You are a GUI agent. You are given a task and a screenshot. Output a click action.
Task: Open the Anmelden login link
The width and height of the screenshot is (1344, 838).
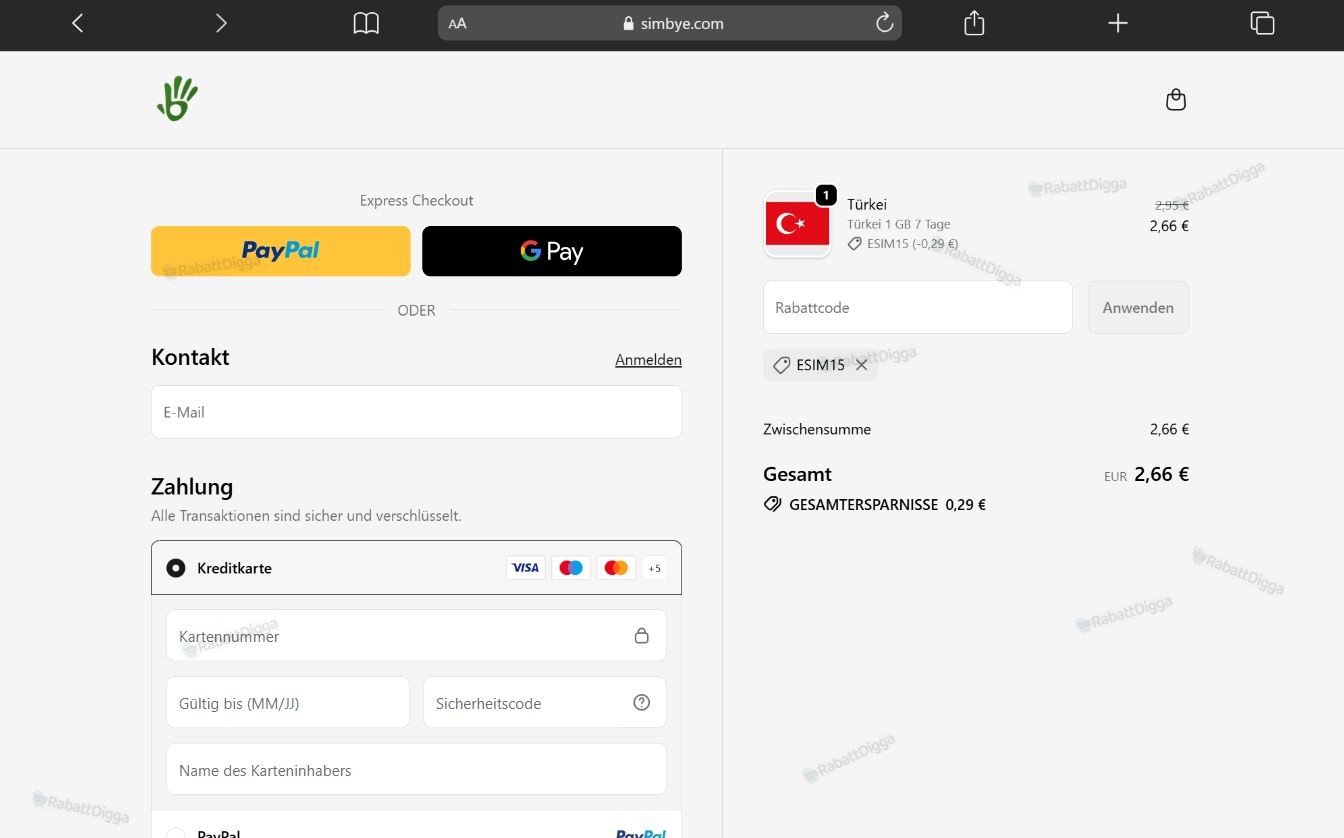tap(648, 360)
